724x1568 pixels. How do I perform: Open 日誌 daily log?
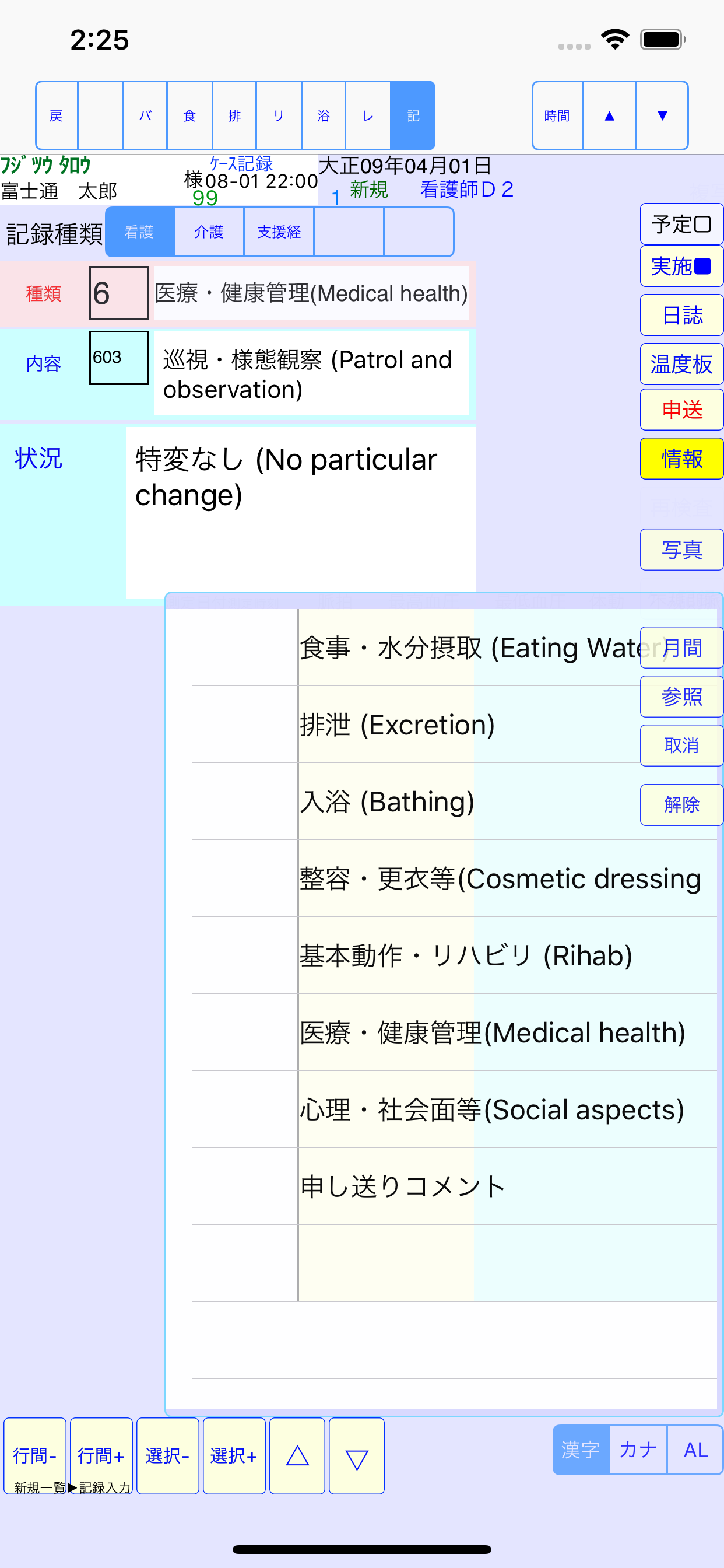point(681,316)
